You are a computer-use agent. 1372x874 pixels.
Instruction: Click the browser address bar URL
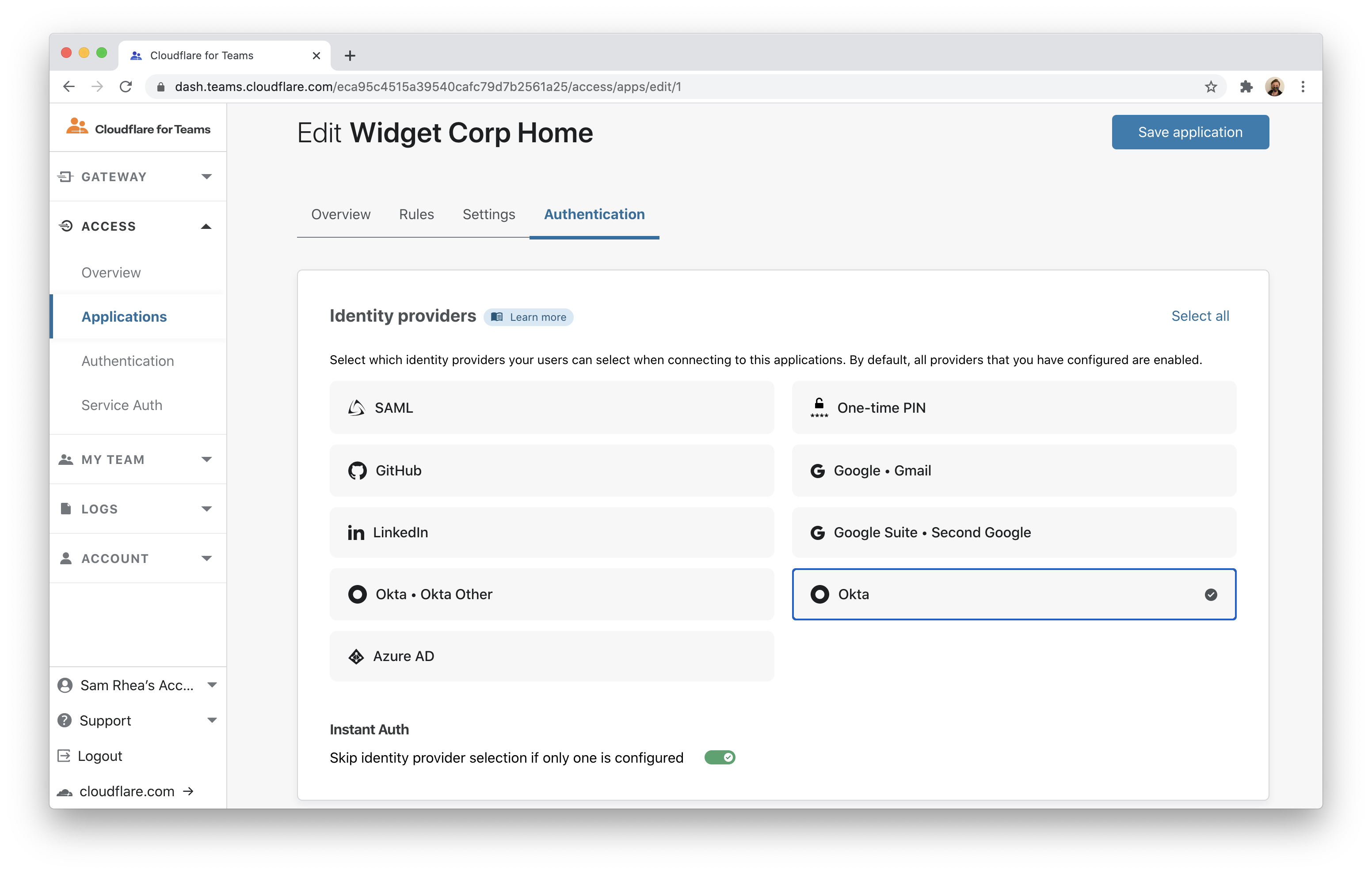[427, 87]
